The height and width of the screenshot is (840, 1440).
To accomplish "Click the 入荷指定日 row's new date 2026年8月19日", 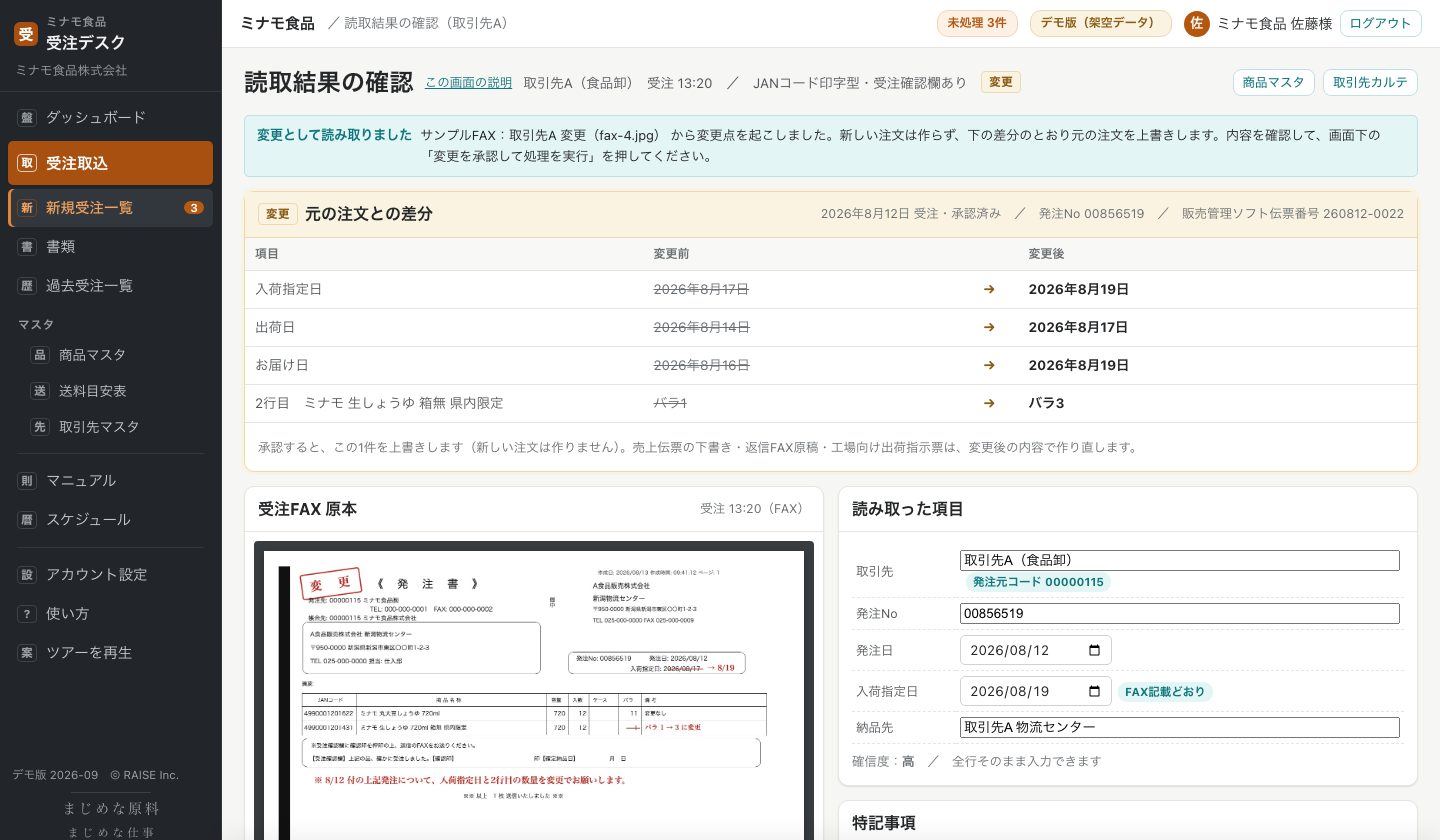I will pyautogui.click(x=1078, y=289).
